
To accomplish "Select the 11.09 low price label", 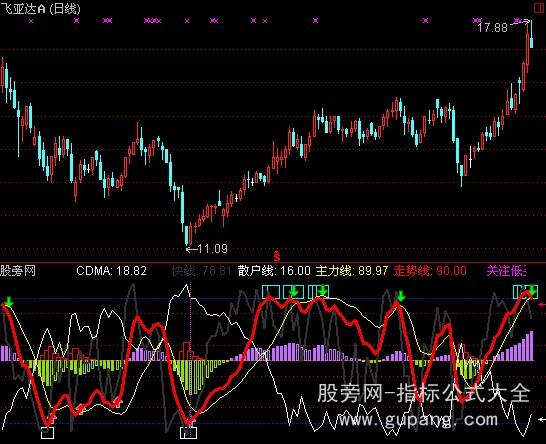I will click(x=212, y=249).
